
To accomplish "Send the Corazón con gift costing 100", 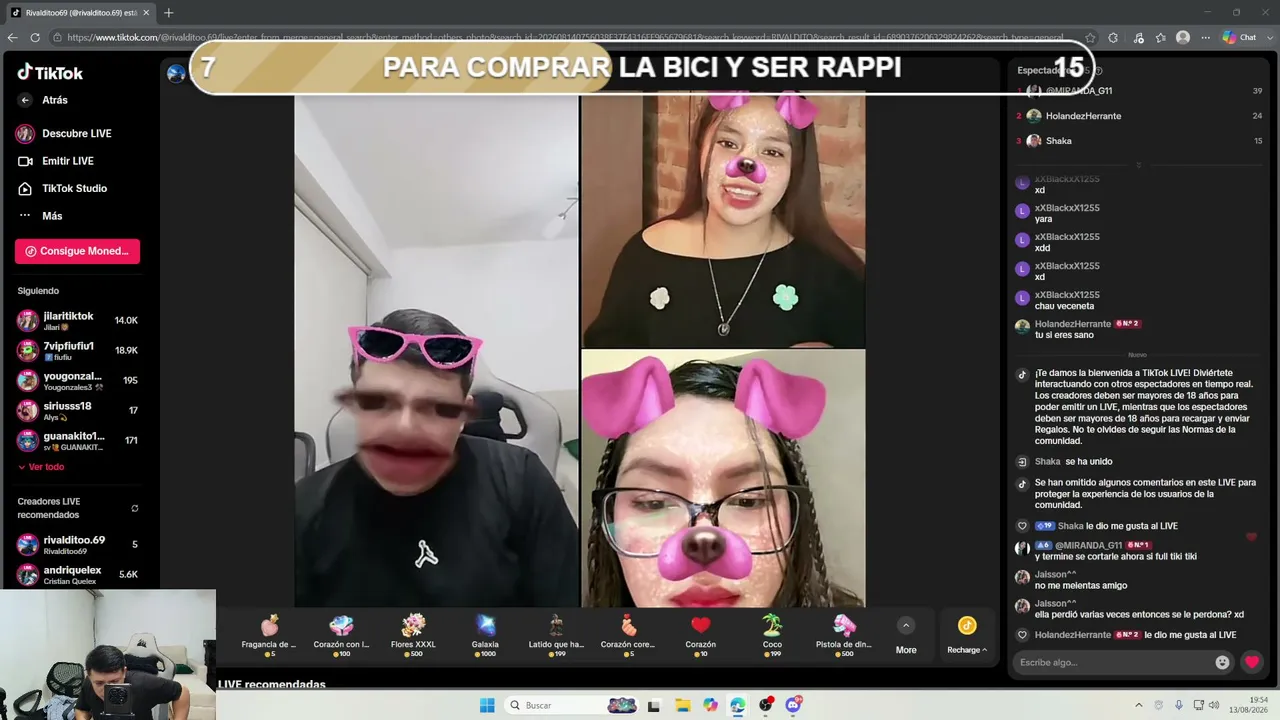I will click(341, 635).
